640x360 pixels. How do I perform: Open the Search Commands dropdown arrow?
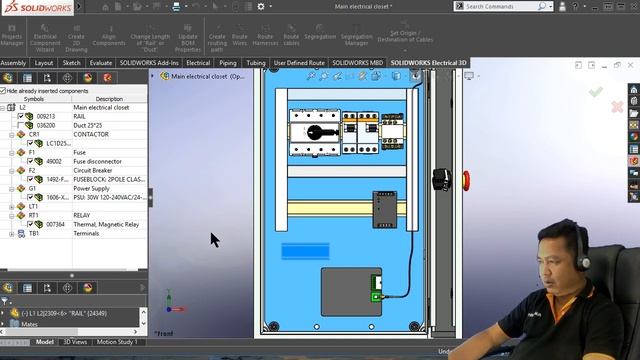tap(551, 7)
